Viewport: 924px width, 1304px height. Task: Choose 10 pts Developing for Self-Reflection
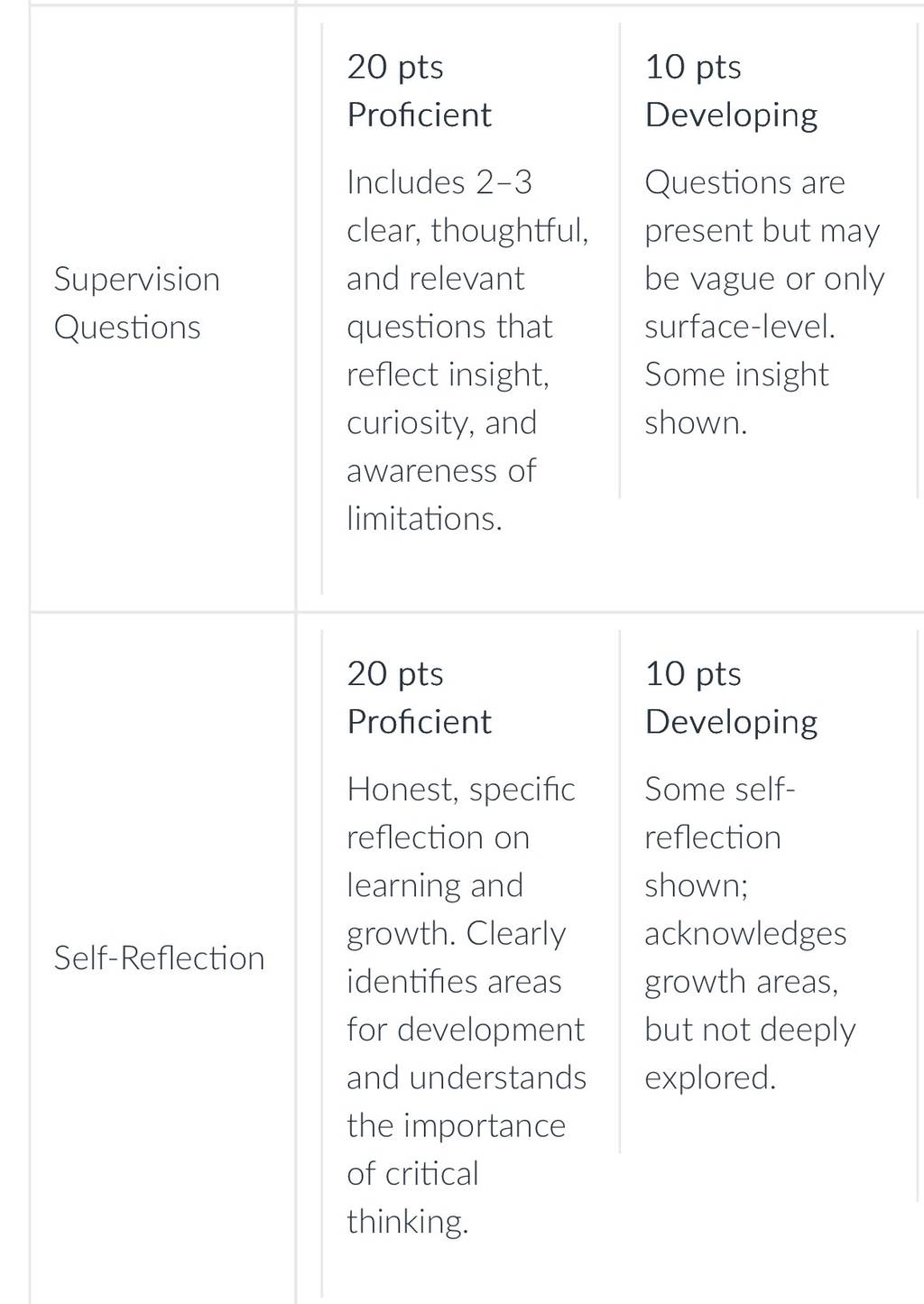click(767, 891)
